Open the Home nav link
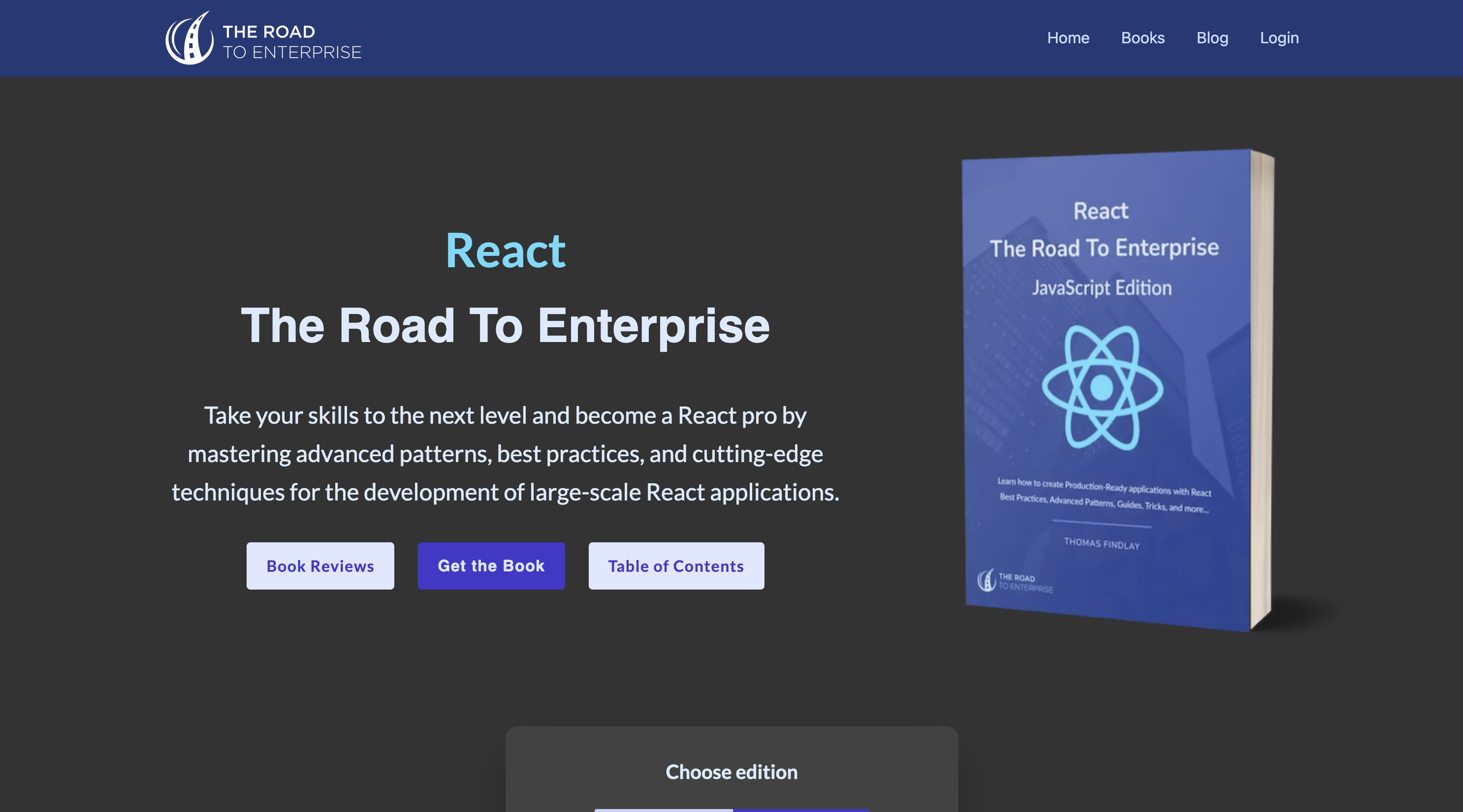This screenshot has width=1463, height=812. click(x=1068, y=38)
